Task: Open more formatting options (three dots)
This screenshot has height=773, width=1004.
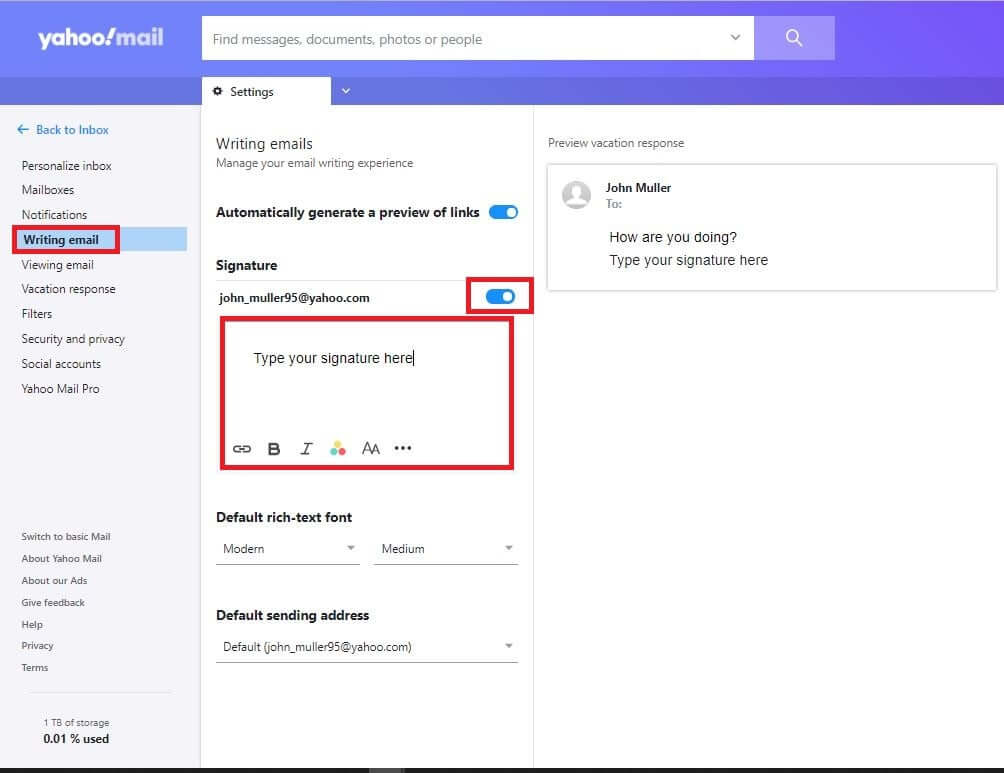Action: pyautogui.click(x=403, y=448)
